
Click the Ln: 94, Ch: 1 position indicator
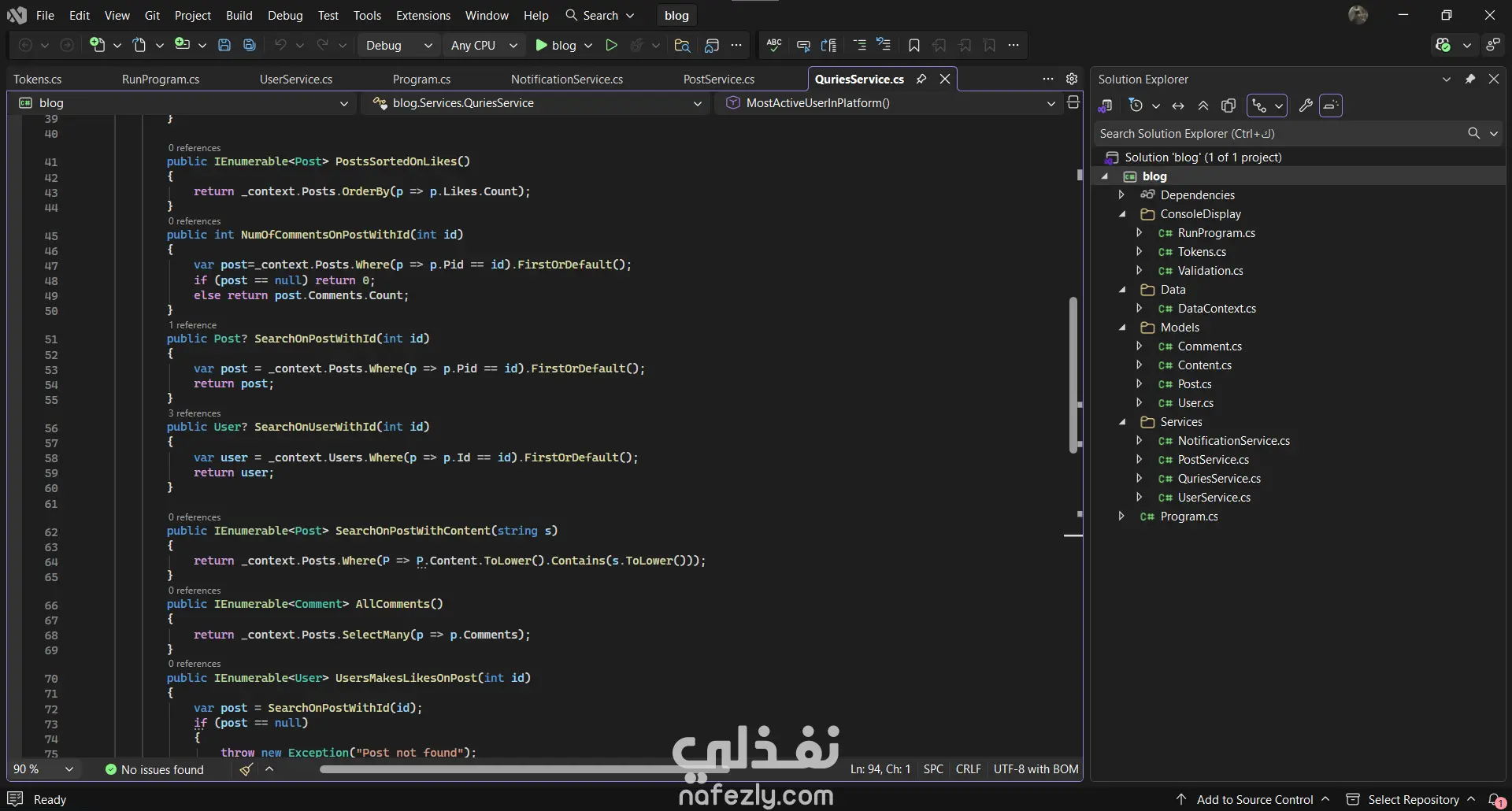[x=880, y=769]
